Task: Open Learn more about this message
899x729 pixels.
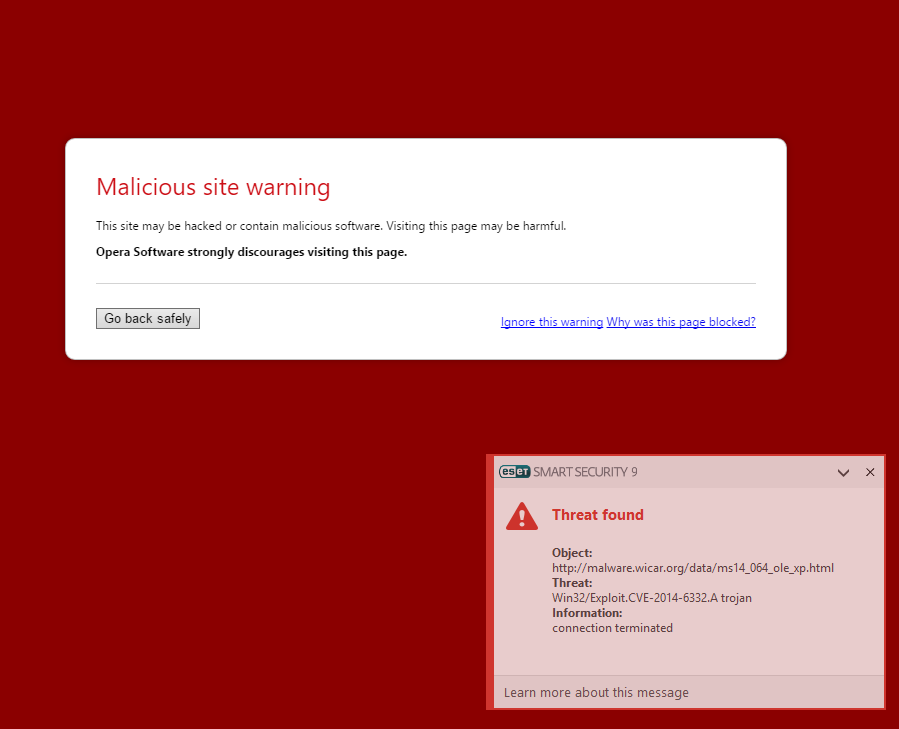Action: (x=596, y=692)
